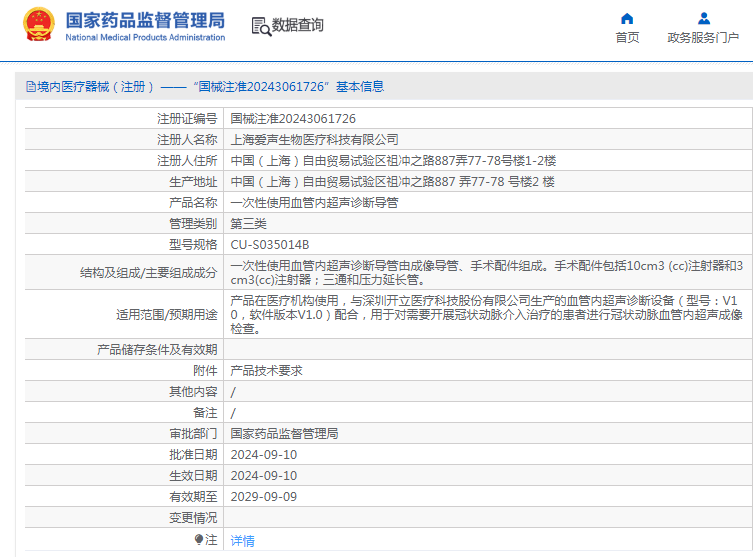Click the 政务服务门户 person icon

pos(704,19)
